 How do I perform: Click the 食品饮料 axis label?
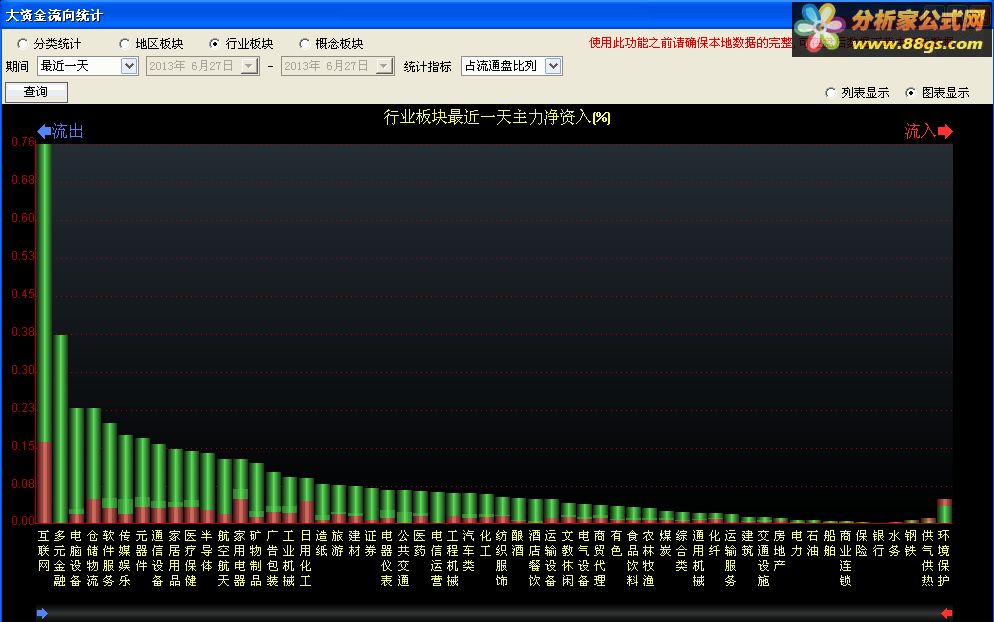tap(633, 559)
